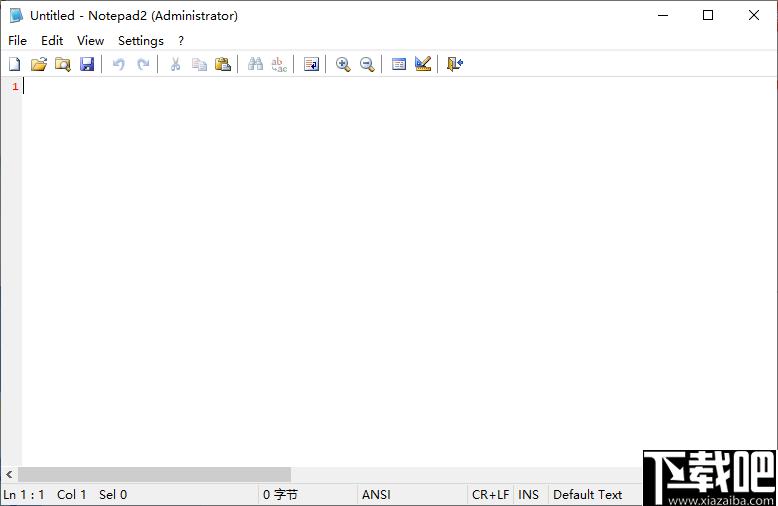Click the Redo arrow icon
Viewport: 778px width, 506px height.
(143, 64)
